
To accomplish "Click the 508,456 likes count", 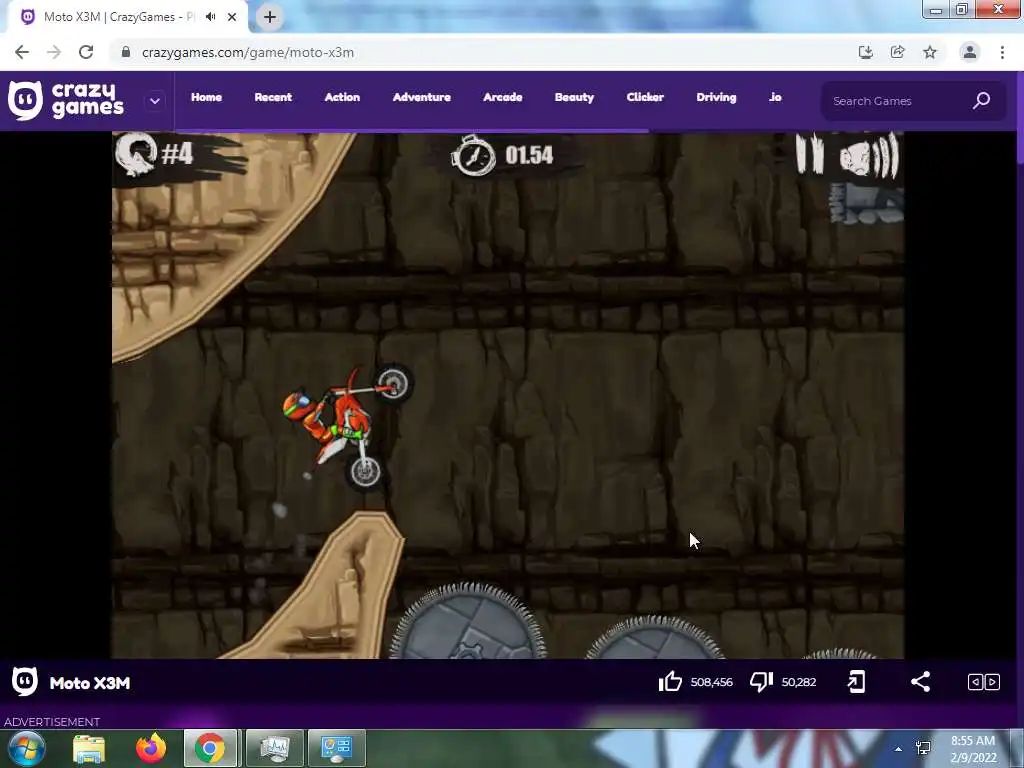I will [x=711, y=682].
